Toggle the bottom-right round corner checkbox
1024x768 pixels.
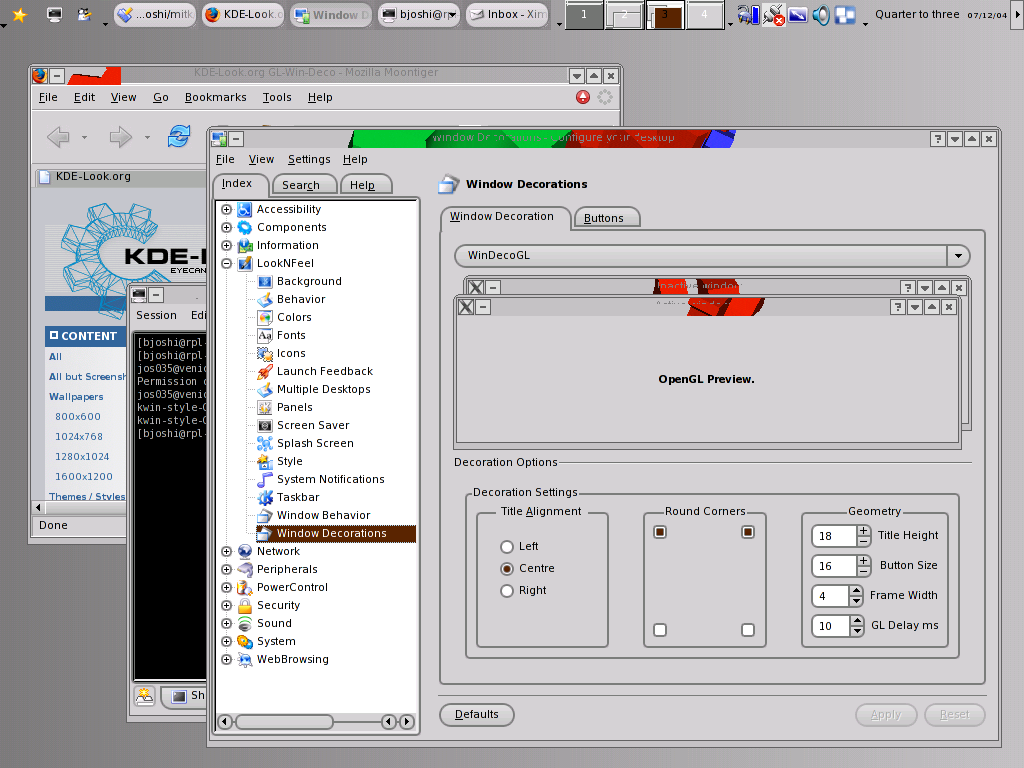pos(748,630)
